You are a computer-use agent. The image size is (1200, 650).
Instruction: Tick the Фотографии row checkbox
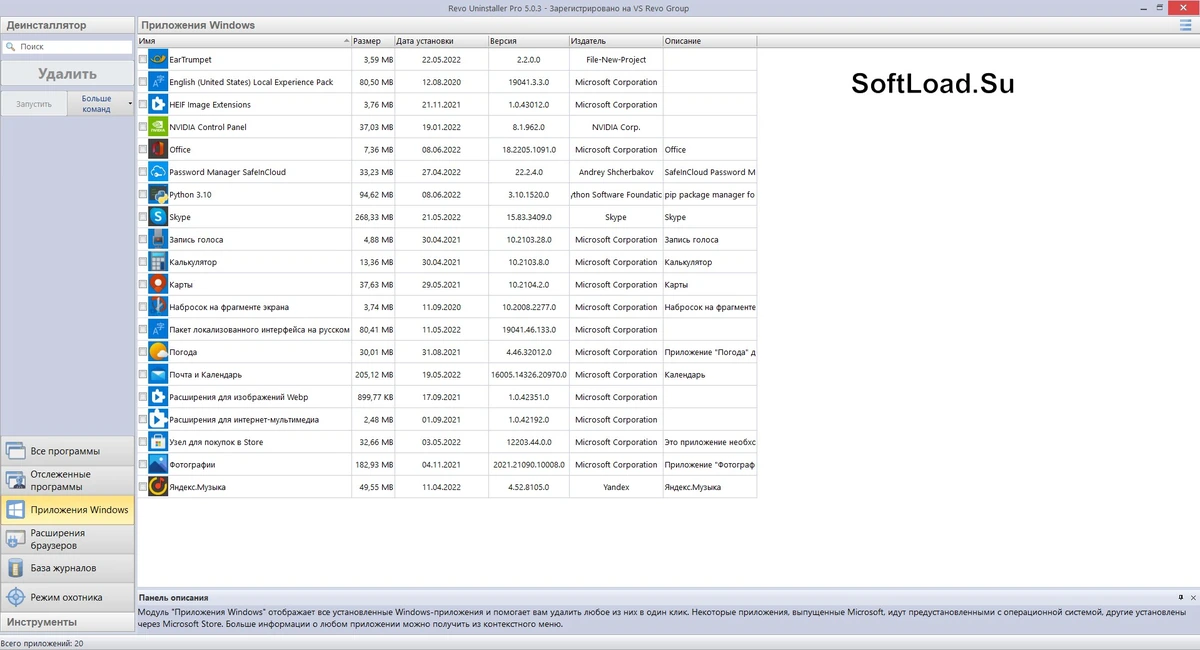[143, 465]
